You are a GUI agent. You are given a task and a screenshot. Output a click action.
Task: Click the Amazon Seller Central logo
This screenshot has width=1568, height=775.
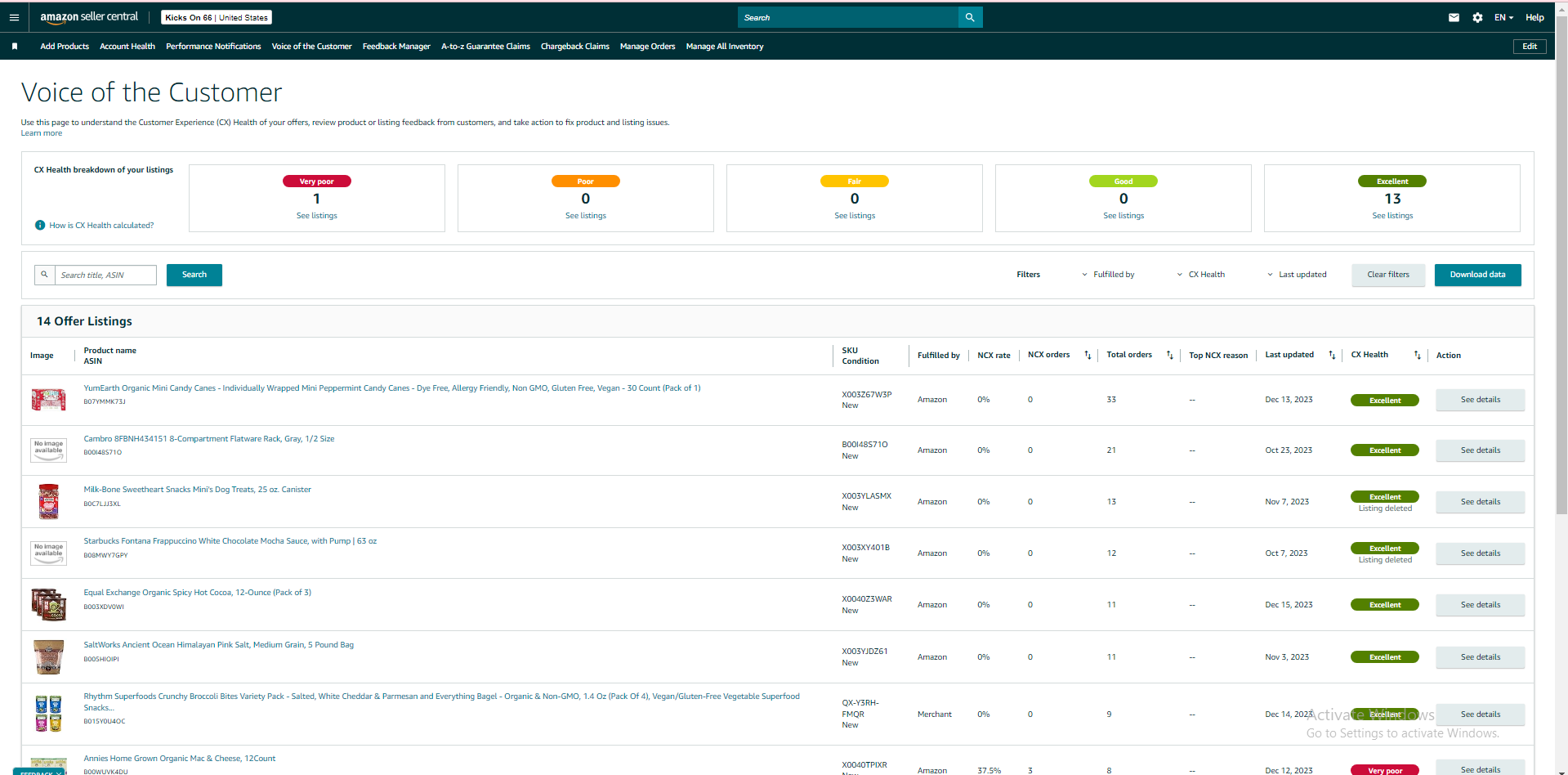click(89, 17)
